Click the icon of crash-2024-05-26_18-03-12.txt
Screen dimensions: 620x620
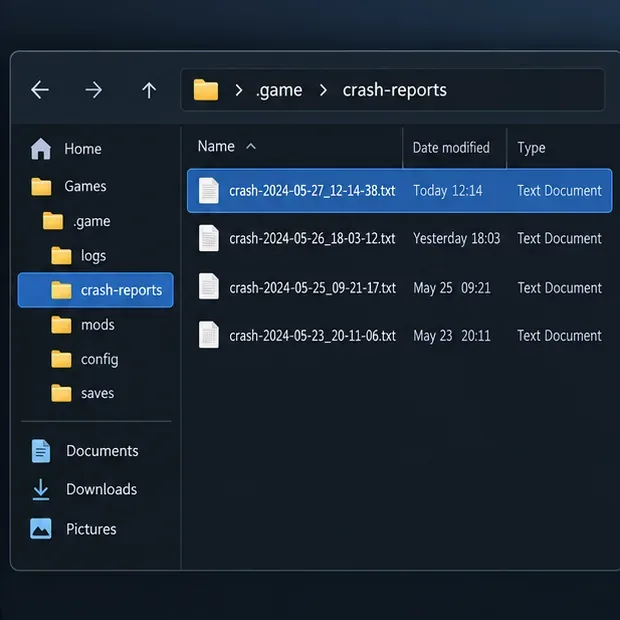click(209, 238)
